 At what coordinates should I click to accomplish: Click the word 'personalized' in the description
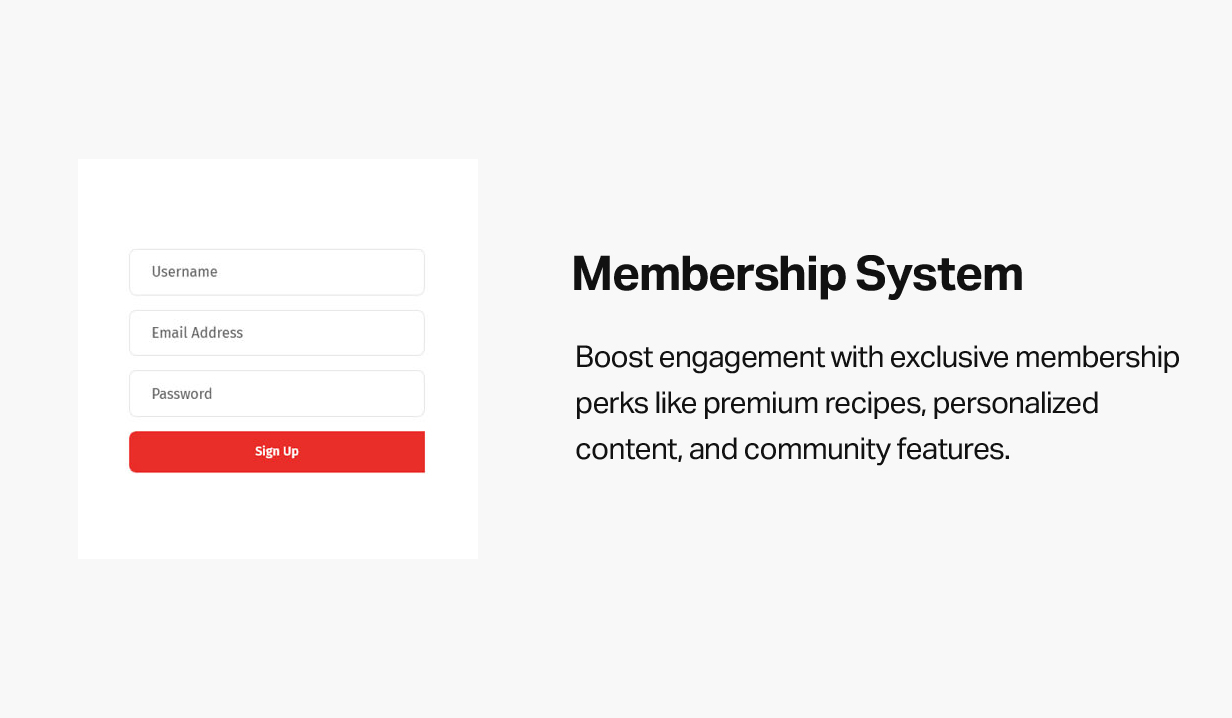(1015, 403)
